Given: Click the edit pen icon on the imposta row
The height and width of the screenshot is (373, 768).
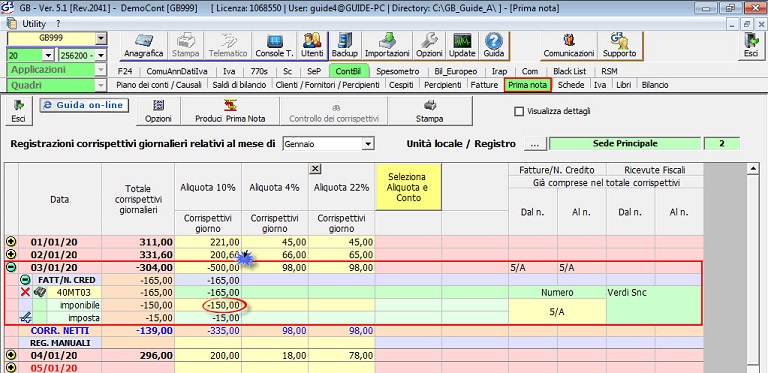Looking at the screenshot, I should pos(25,318).
